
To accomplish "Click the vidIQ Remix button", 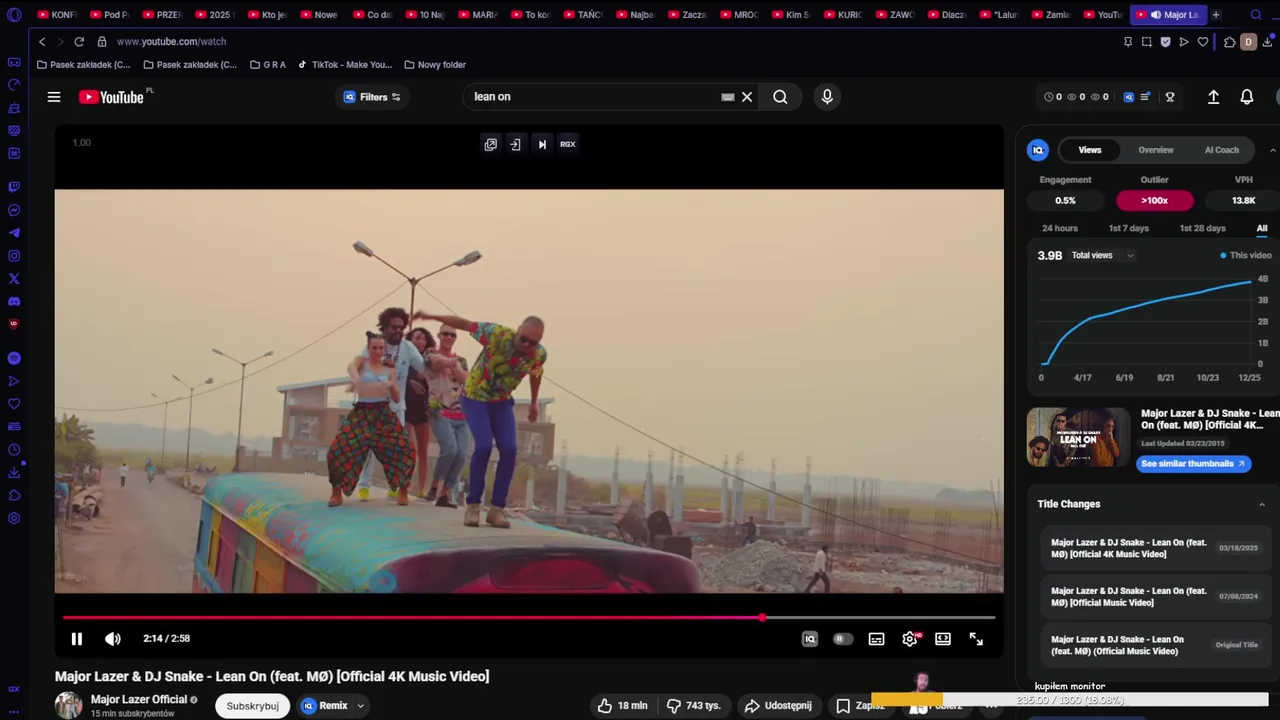I will click(x=324, y=706).
